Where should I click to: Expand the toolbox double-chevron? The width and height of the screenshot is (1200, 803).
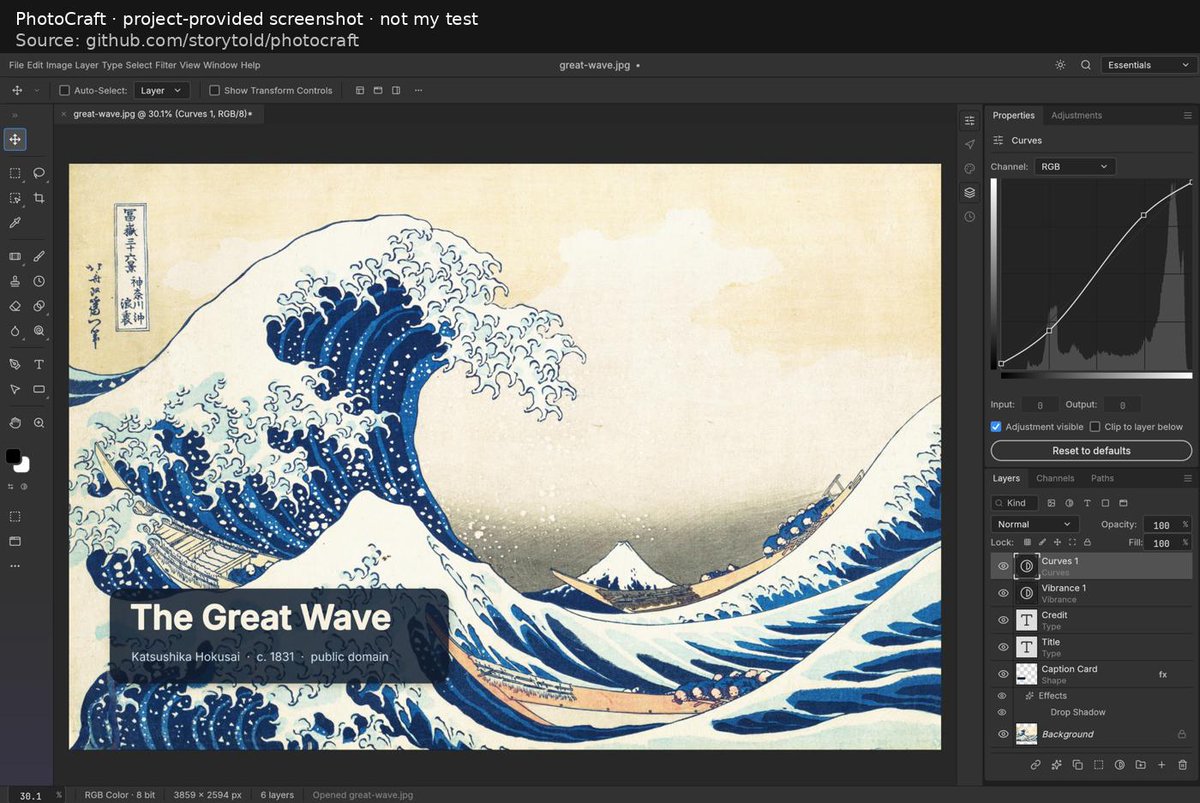pos(14,115)
